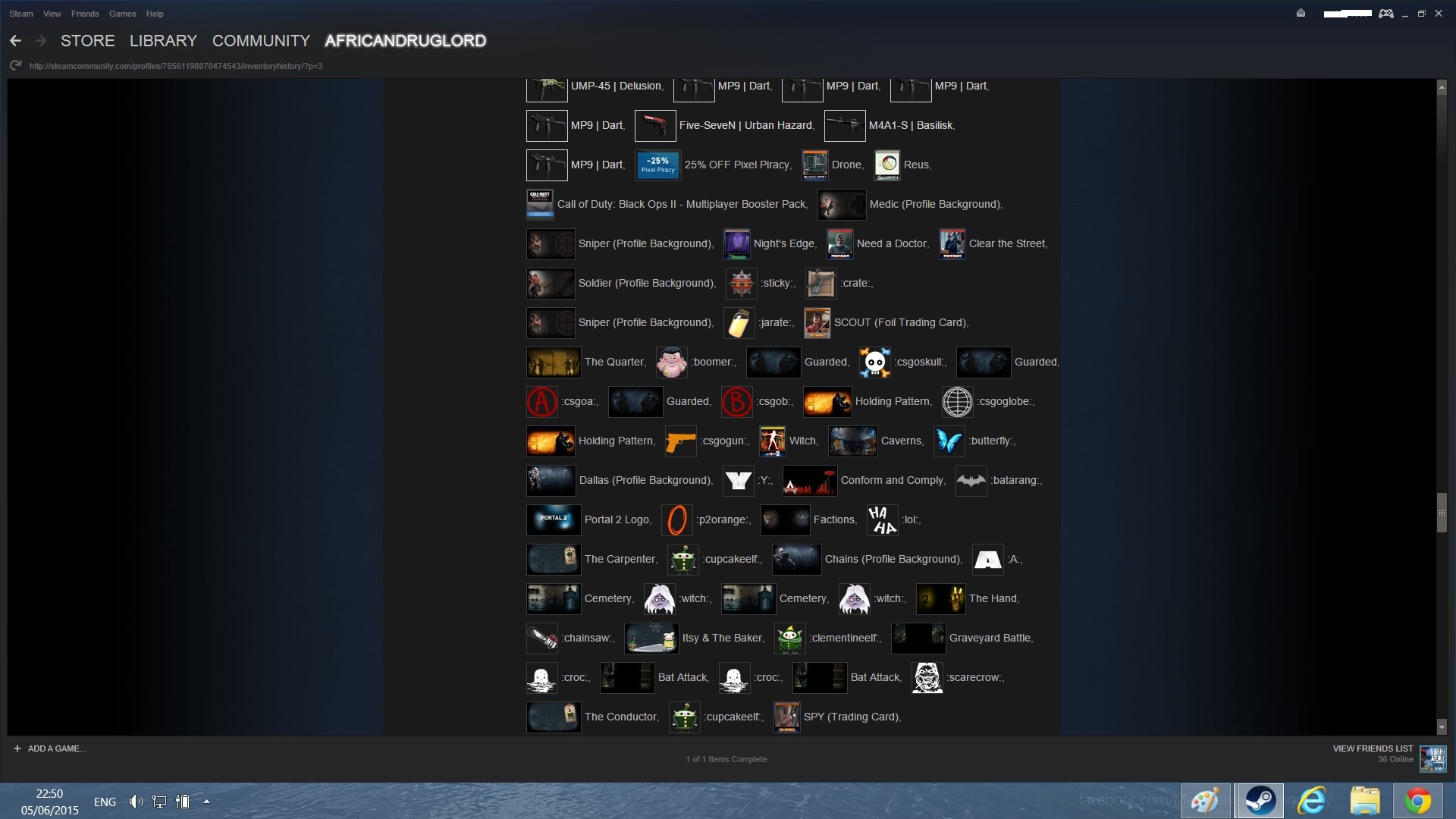1456x819 pixels.
Task: Open the Steam menu
Action: click(20, 14)
